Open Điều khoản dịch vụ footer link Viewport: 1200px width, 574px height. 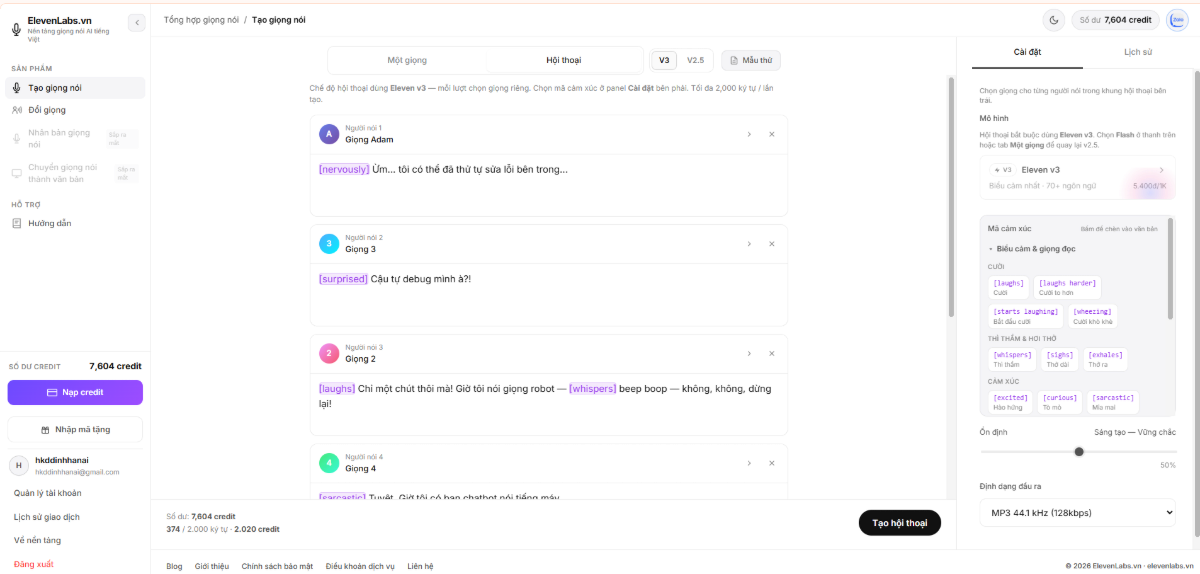[360, 566]
